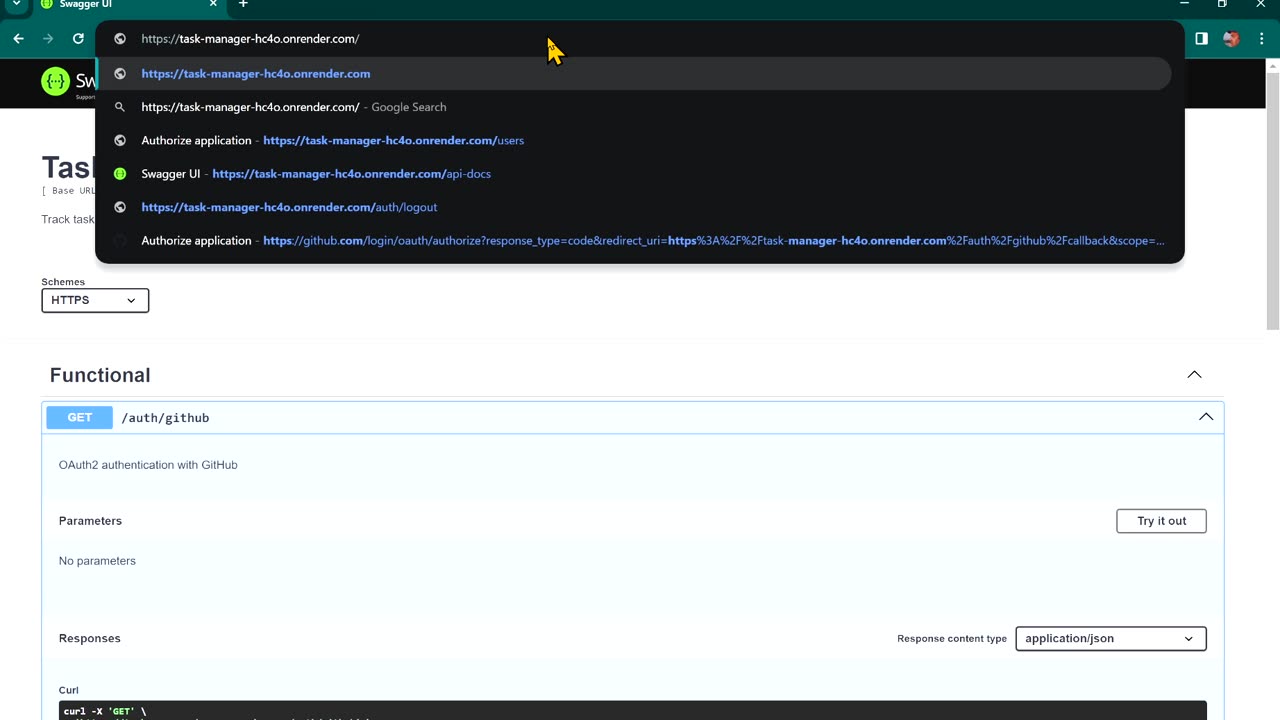This screenshot has width=1280, height=720.
Task: Open the Response content type dropdown
Action: [1111, 639]
